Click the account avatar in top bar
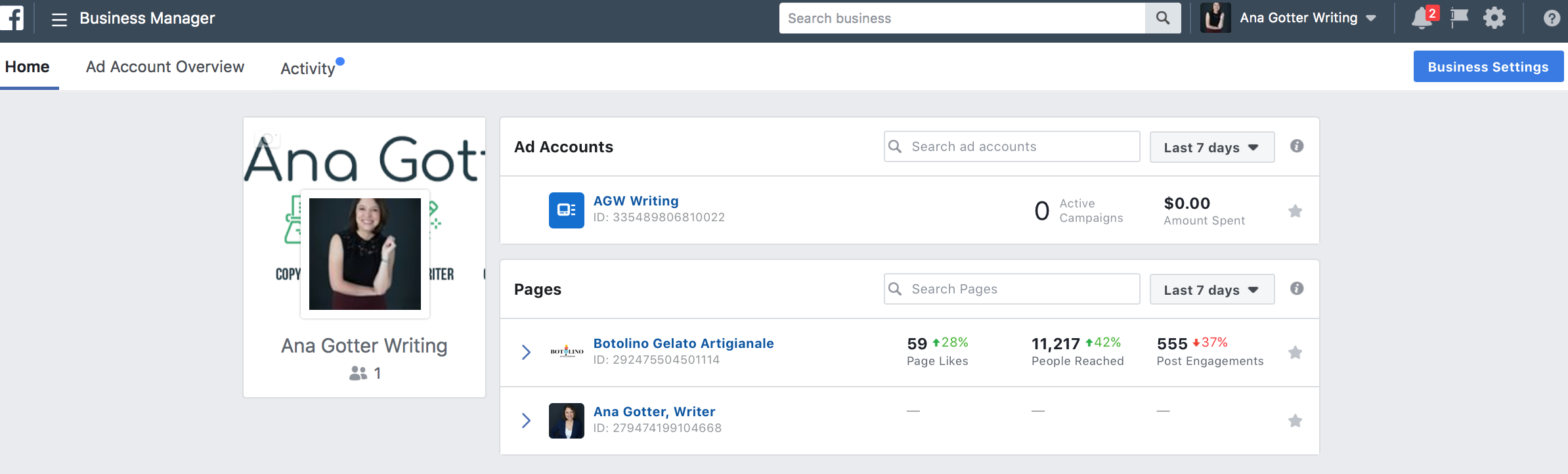Screen dimensions: 1568x474 click(1215, 18)
